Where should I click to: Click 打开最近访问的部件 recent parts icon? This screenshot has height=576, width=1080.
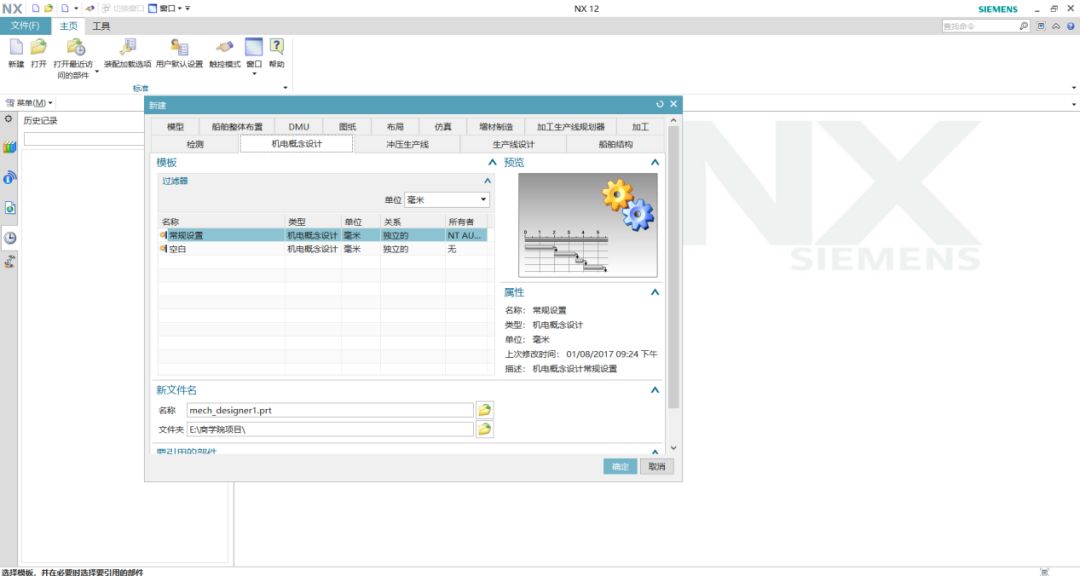75,47
